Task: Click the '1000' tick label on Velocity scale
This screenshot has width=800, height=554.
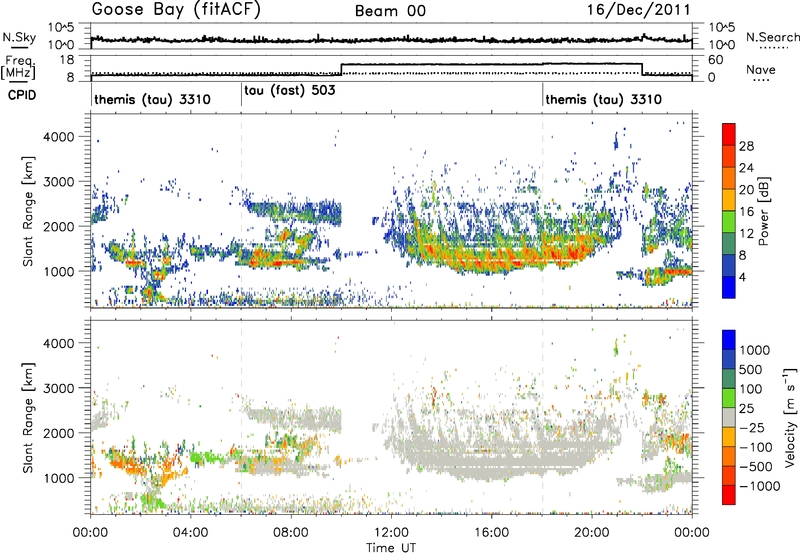Action: pyautogui.click(x=755, y=350)
